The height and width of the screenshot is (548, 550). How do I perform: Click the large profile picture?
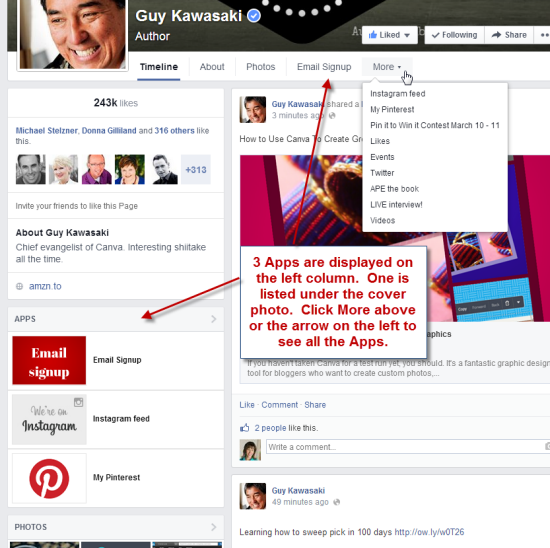pos(73,34)
